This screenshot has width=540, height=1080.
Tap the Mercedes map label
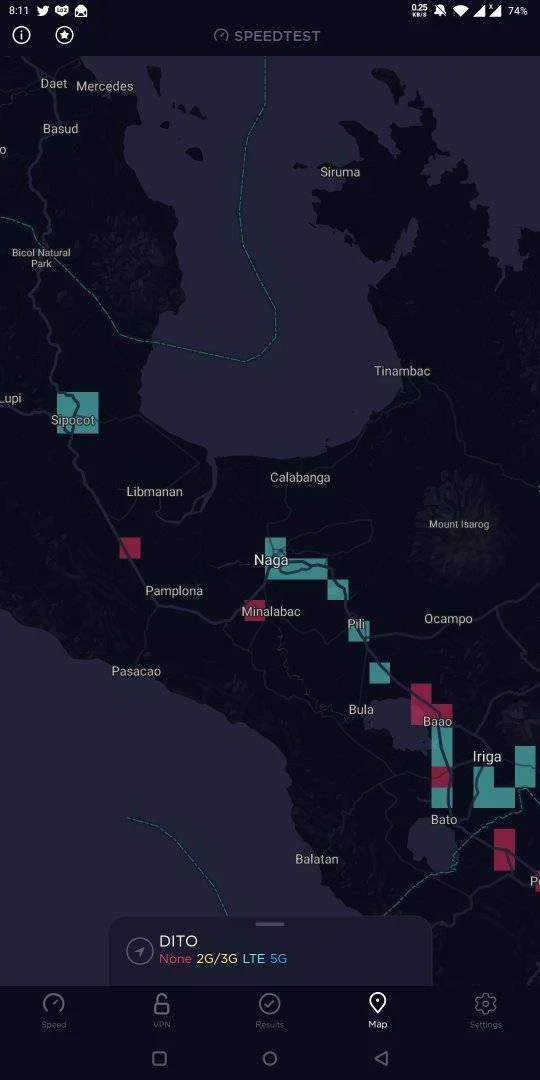click(x=105, y=86)
